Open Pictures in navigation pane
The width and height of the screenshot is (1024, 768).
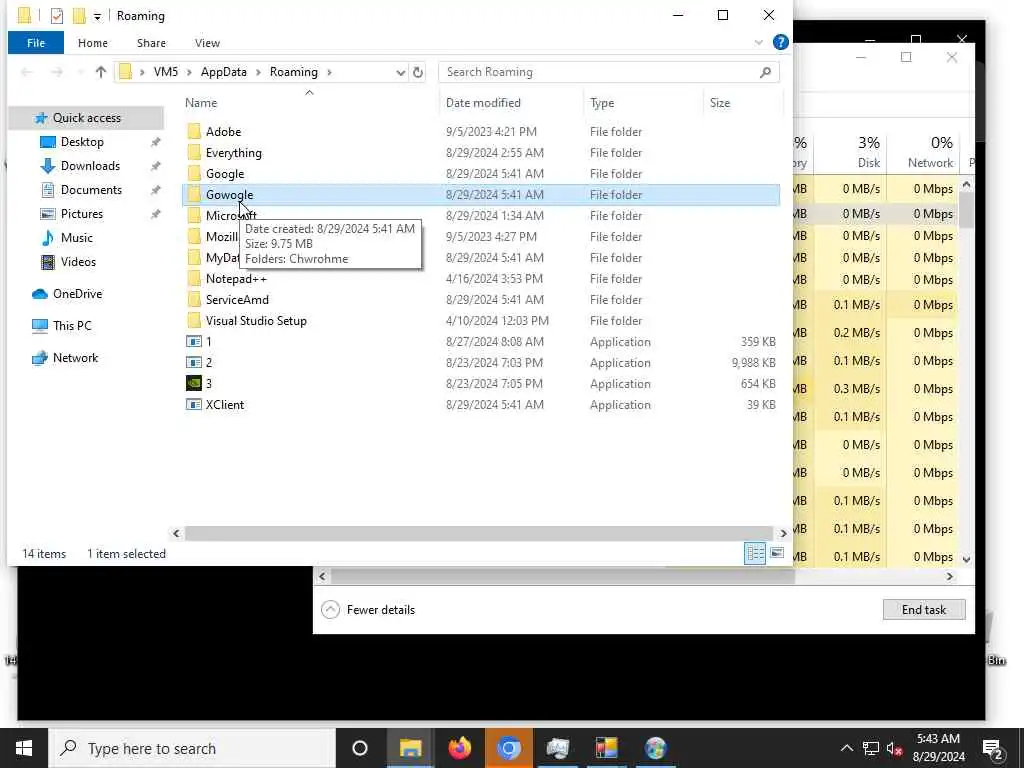coord(82,214)
